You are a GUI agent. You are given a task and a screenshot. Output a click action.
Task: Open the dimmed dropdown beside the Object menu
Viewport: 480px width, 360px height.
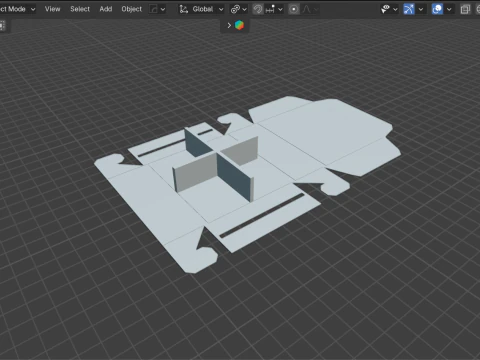tap(157, 9)
